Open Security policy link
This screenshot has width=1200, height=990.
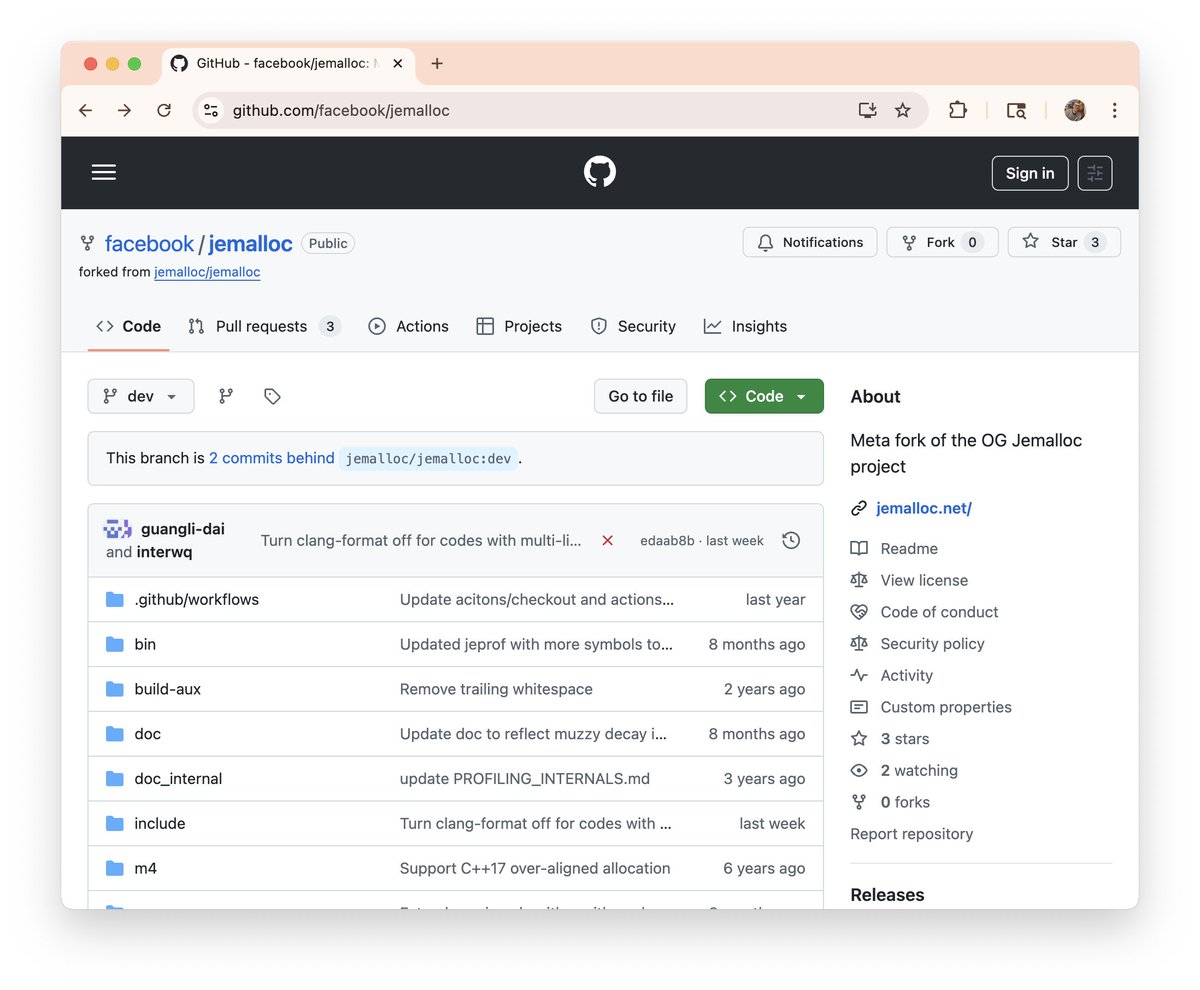point(932,644)
